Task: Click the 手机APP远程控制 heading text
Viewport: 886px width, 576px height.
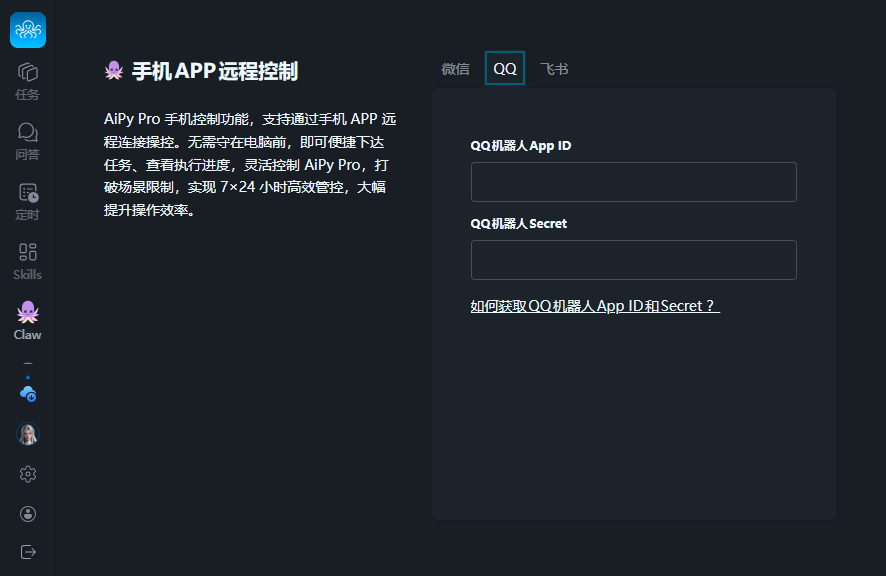Action: [215, 71]
